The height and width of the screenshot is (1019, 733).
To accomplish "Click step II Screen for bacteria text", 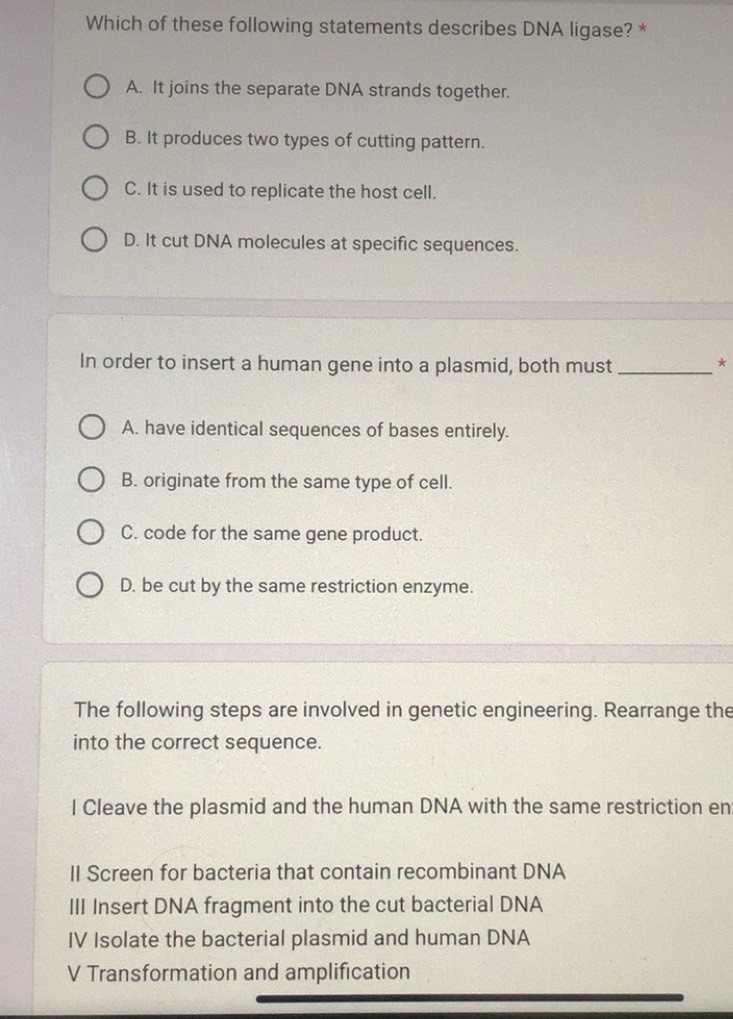I will click(x=319, y=872).
